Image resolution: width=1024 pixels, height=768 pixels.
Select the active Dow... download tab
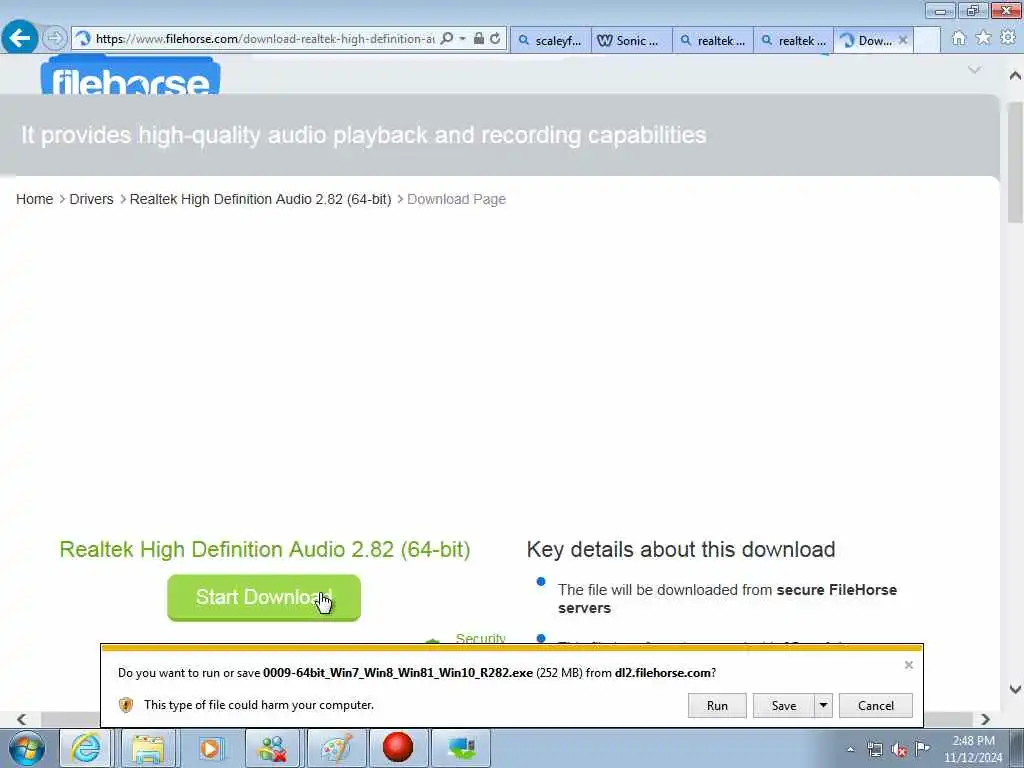point(867,40)
